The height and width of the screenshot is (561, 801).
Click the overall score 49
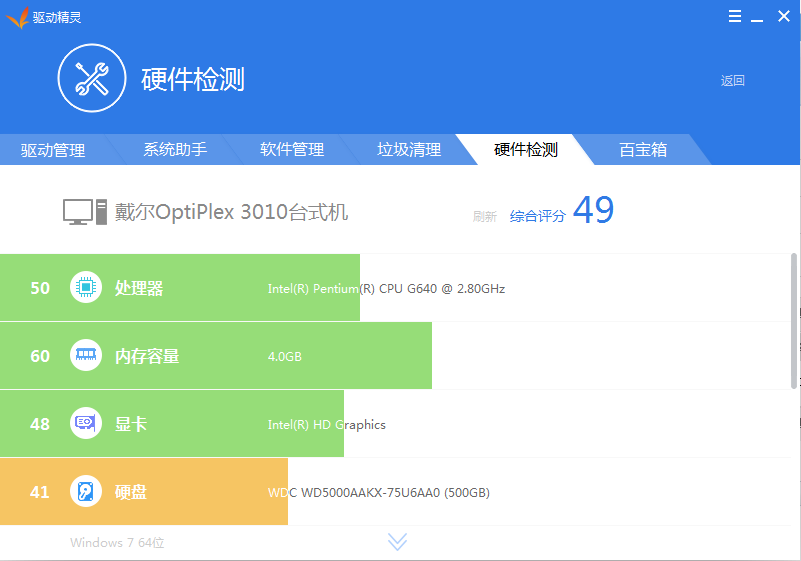point(593,210)
